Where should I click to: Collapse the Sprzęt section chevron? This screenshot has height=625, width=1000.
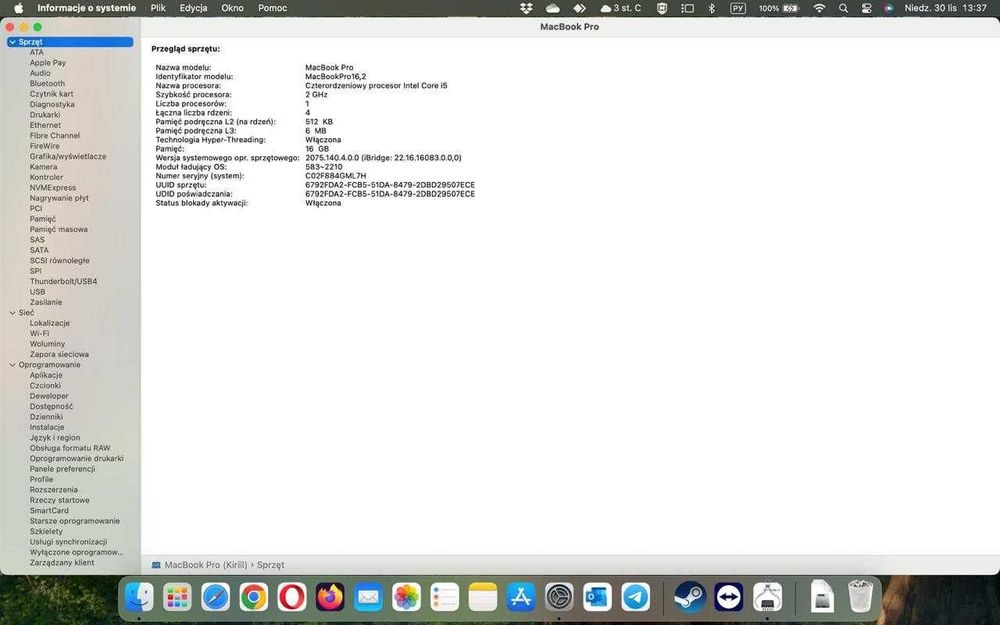[x=12, y=42]
